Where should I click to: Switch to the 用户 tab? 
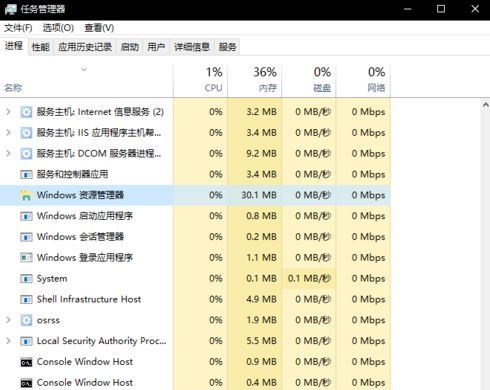pos(156,47)
